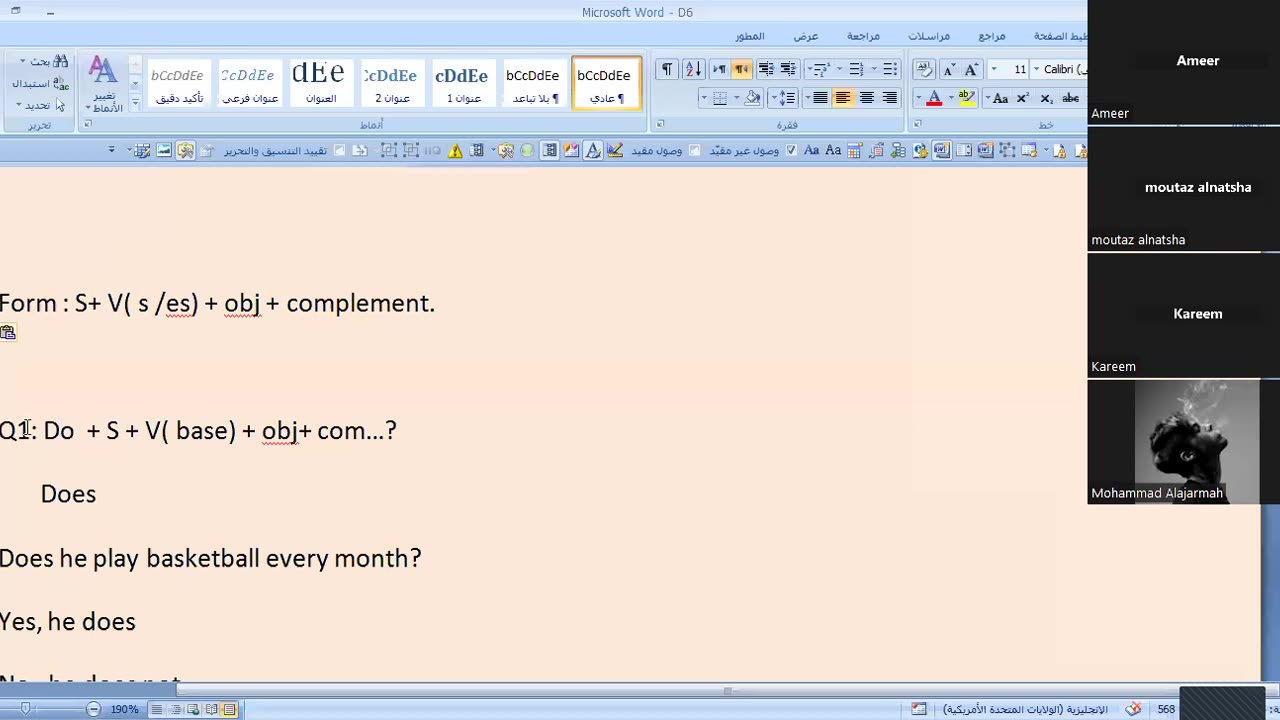Open the Sort A-Z dialog
This screenshot has width=1280, height=720.
(x=693, y=69)
